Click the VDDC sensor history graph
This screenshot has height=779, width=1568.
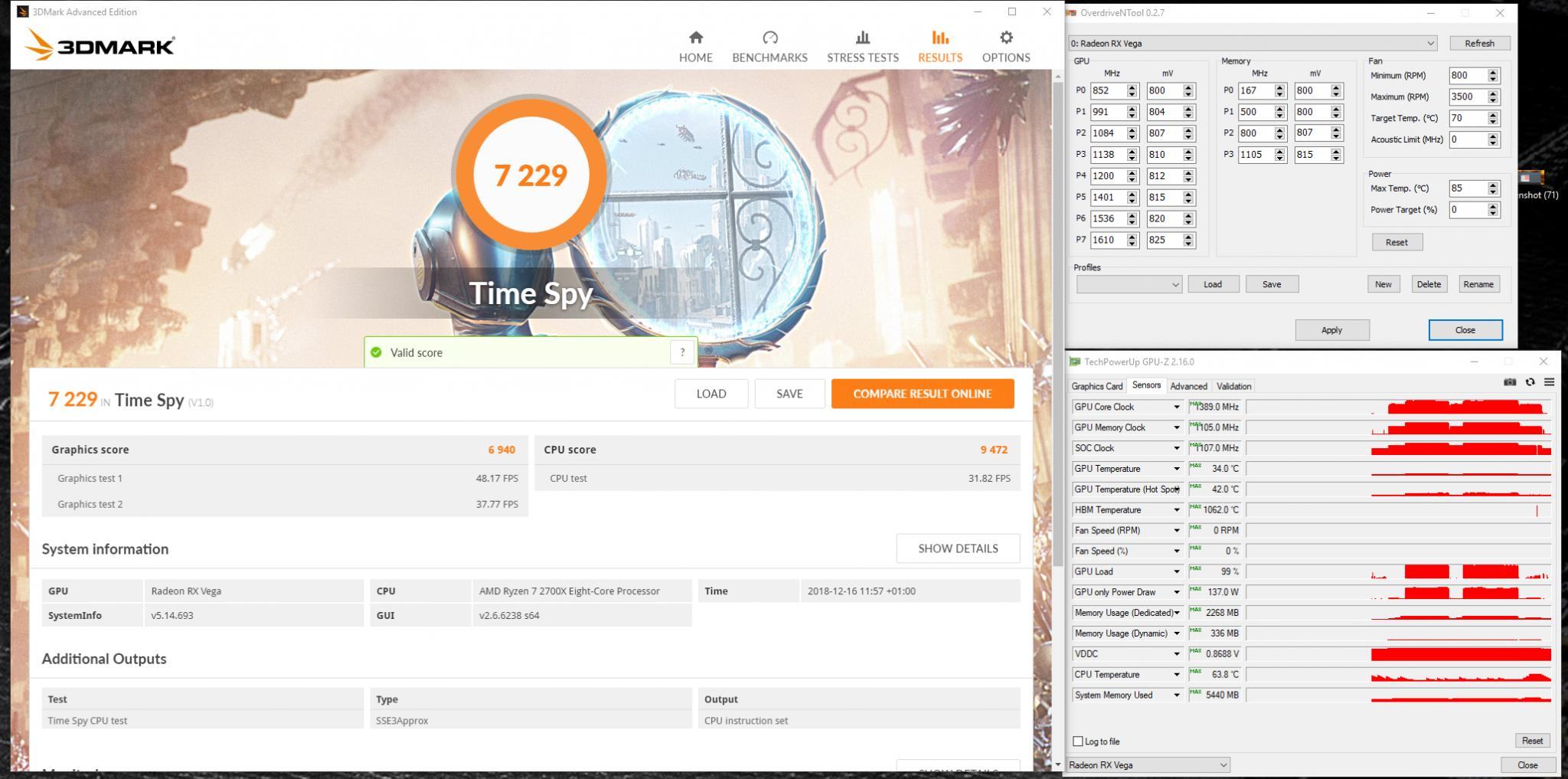tap(1398, 654)
